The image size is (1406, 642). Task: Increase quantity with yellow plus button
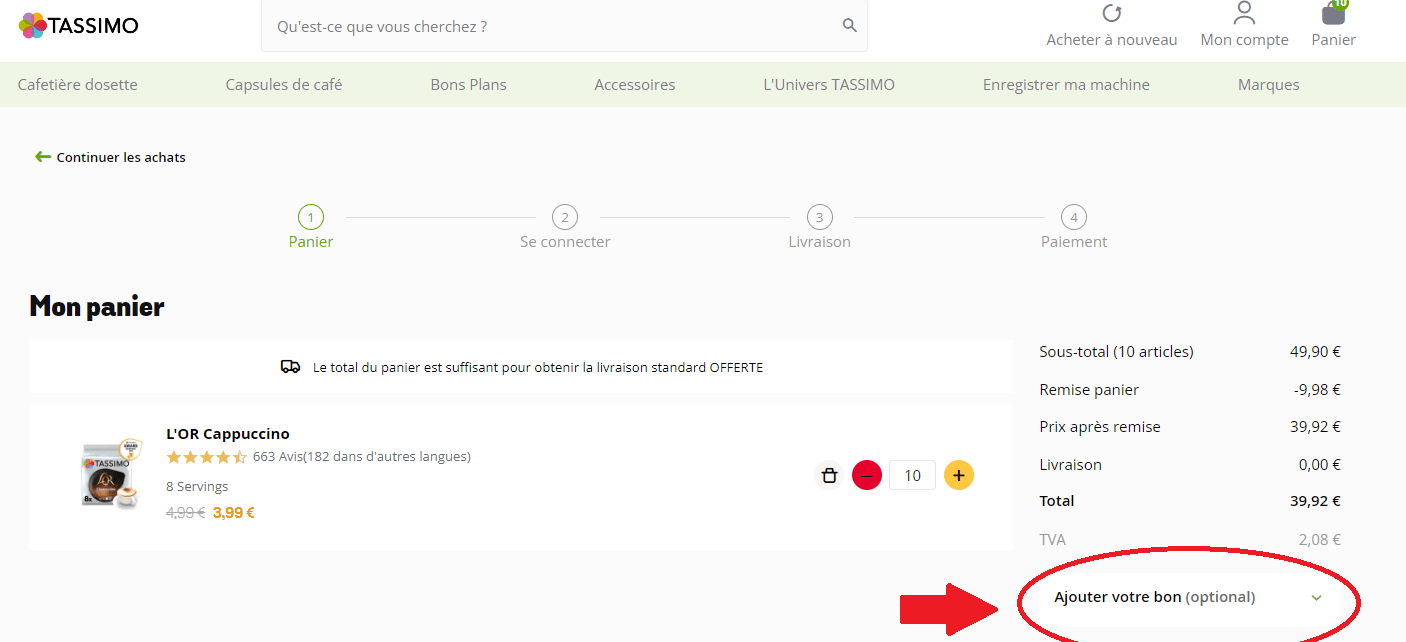point(958,475)
